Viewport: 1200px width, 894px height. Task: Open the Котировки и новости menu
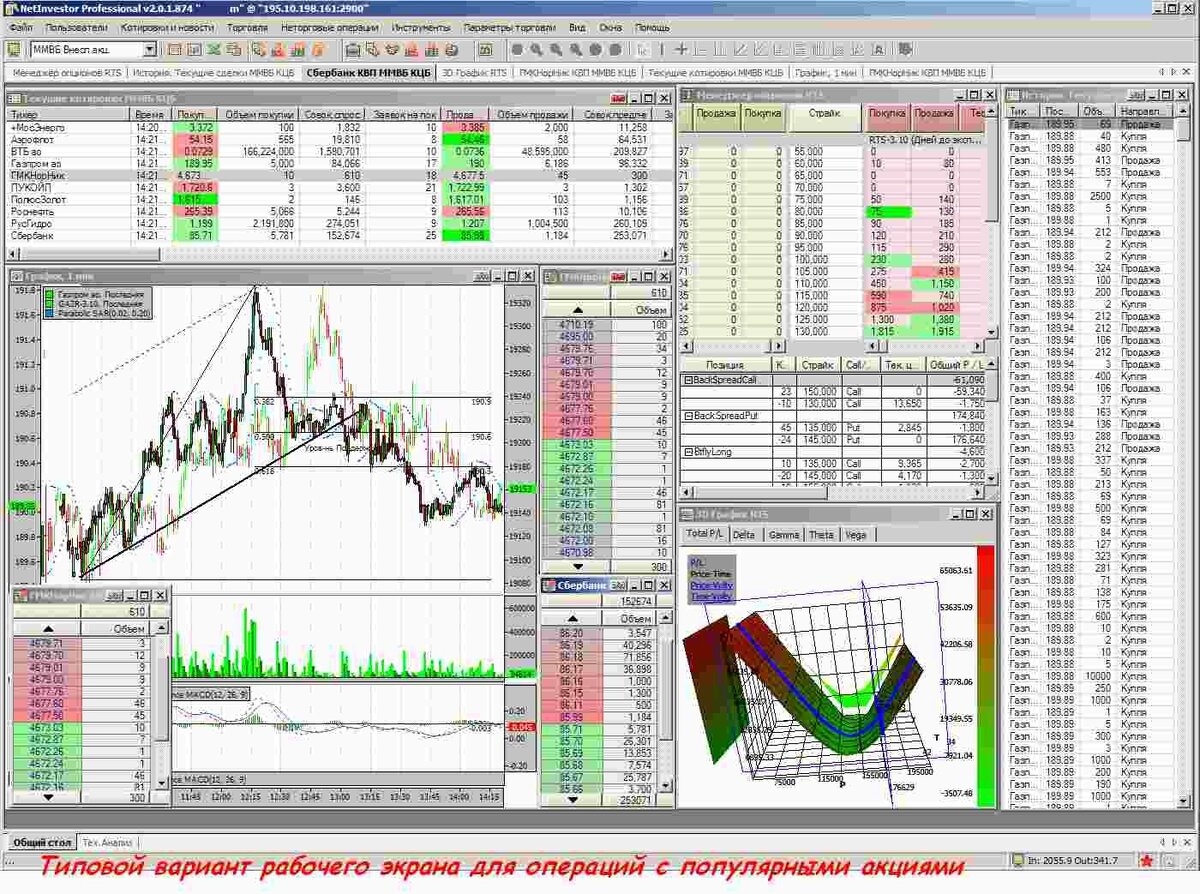pyautogui.click(x=167, y=28)
